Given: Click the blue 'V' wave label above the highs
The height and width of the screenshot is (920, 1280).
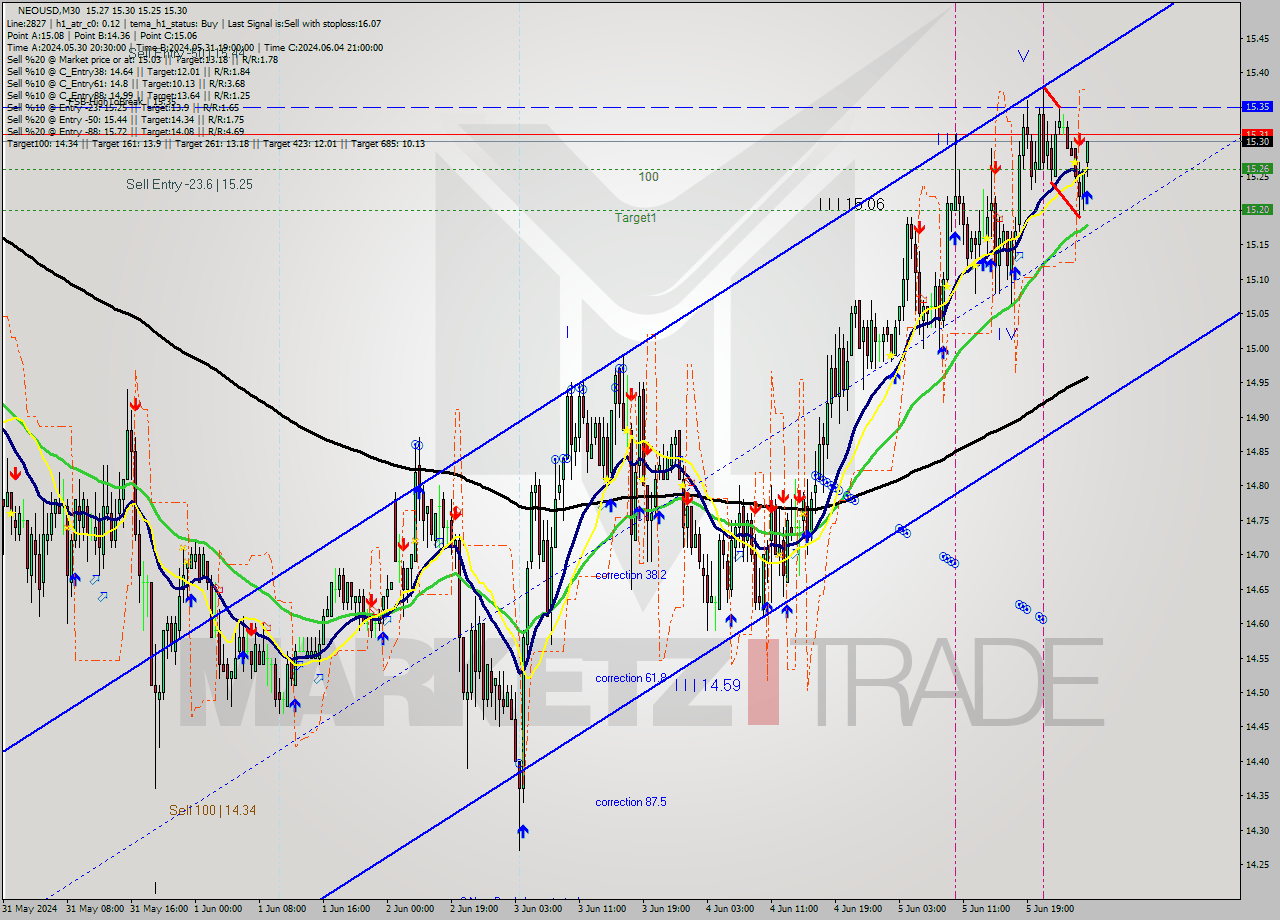Looking at the screenshot, I should click(1023, 56).
